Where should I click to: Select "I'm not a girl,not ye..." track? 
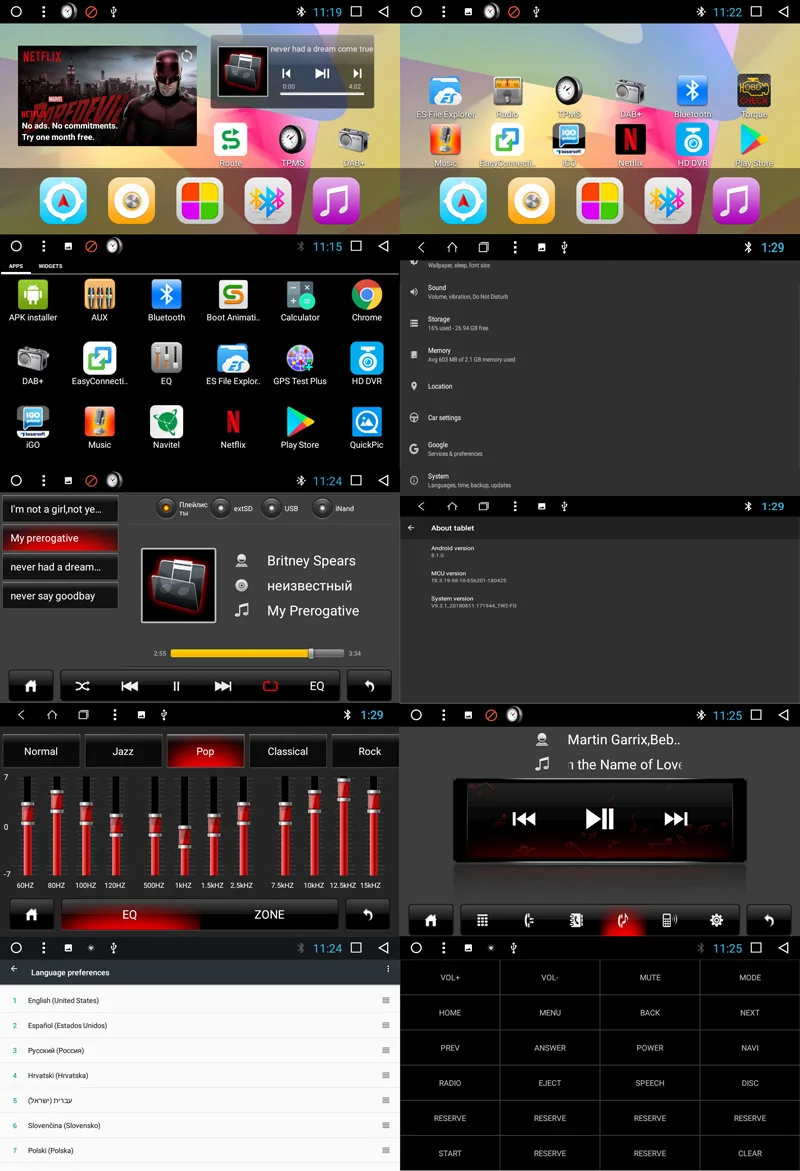tap(60, 509)
